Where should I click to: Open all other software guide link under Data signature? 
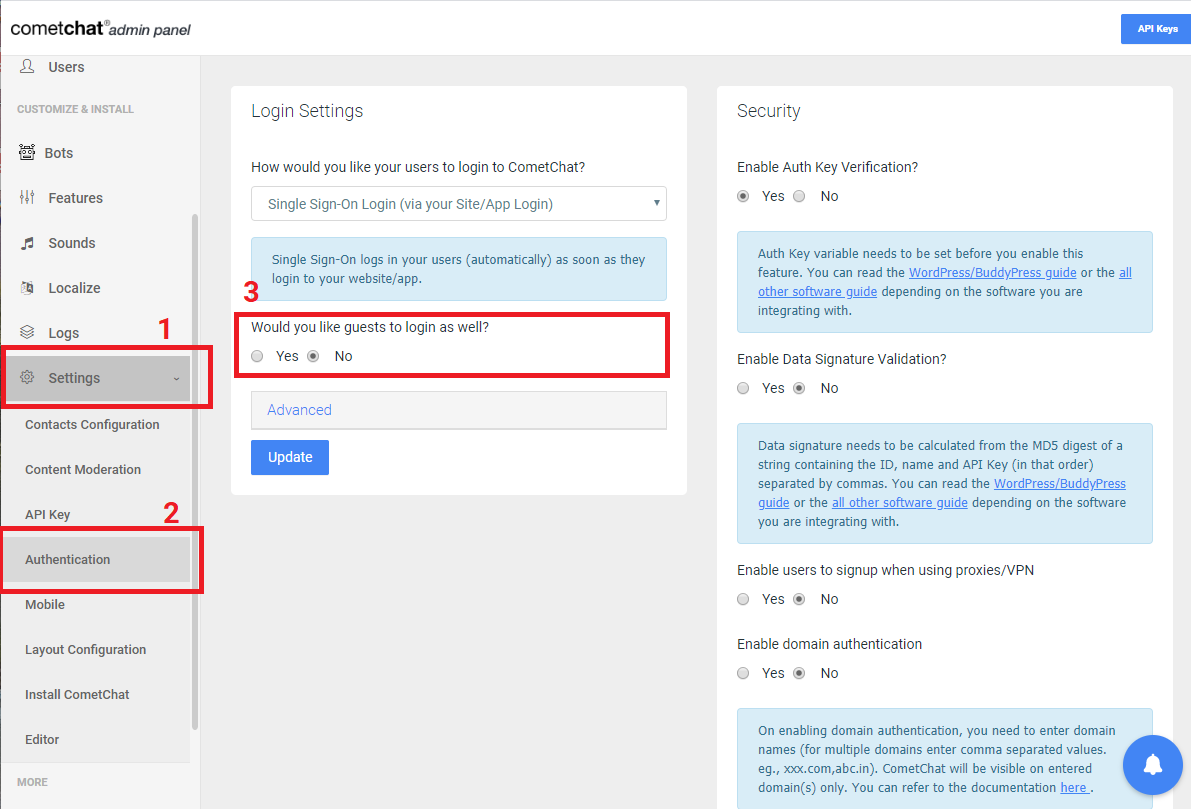click(x=899, y=503)
